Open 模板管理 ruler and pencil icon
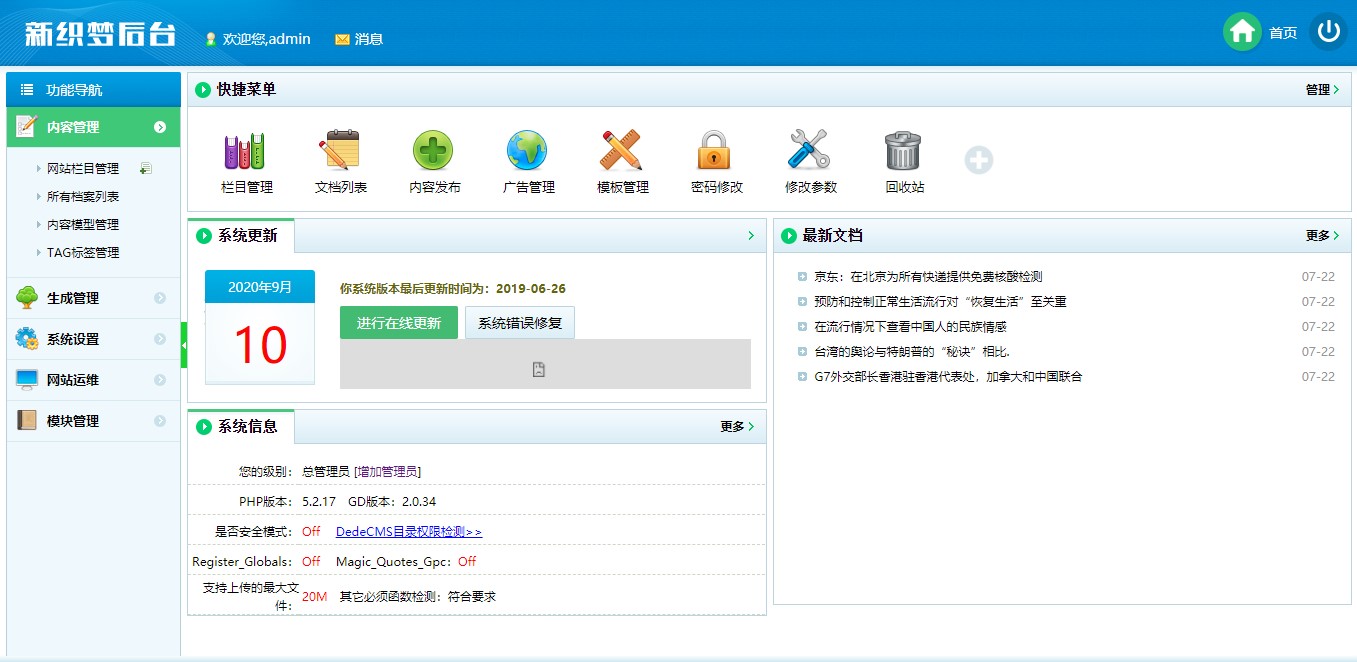This screenshot has height=662, width=1357. click(621, 151)
